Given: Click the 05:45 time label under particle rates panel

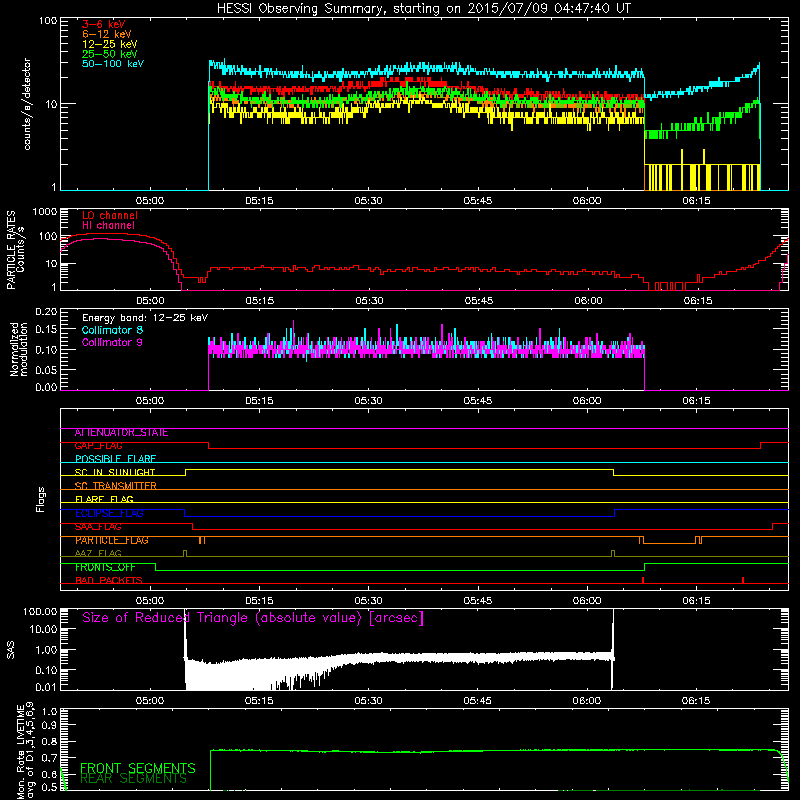Looking at the screenshot, I should [479, 301].
